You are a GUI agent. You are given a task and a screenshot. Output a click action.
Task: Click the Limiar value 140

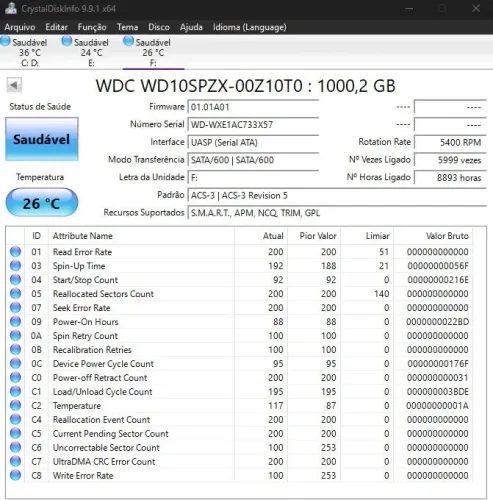(x=381, y=294)
